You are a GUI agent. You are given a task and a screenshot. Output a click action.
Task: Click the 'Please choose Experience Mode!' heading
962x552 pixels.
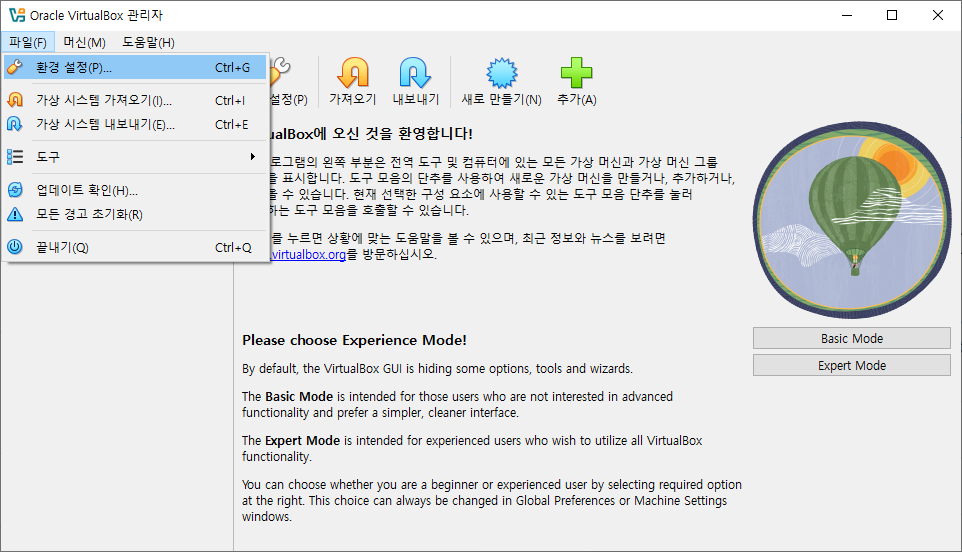[354, 340]
